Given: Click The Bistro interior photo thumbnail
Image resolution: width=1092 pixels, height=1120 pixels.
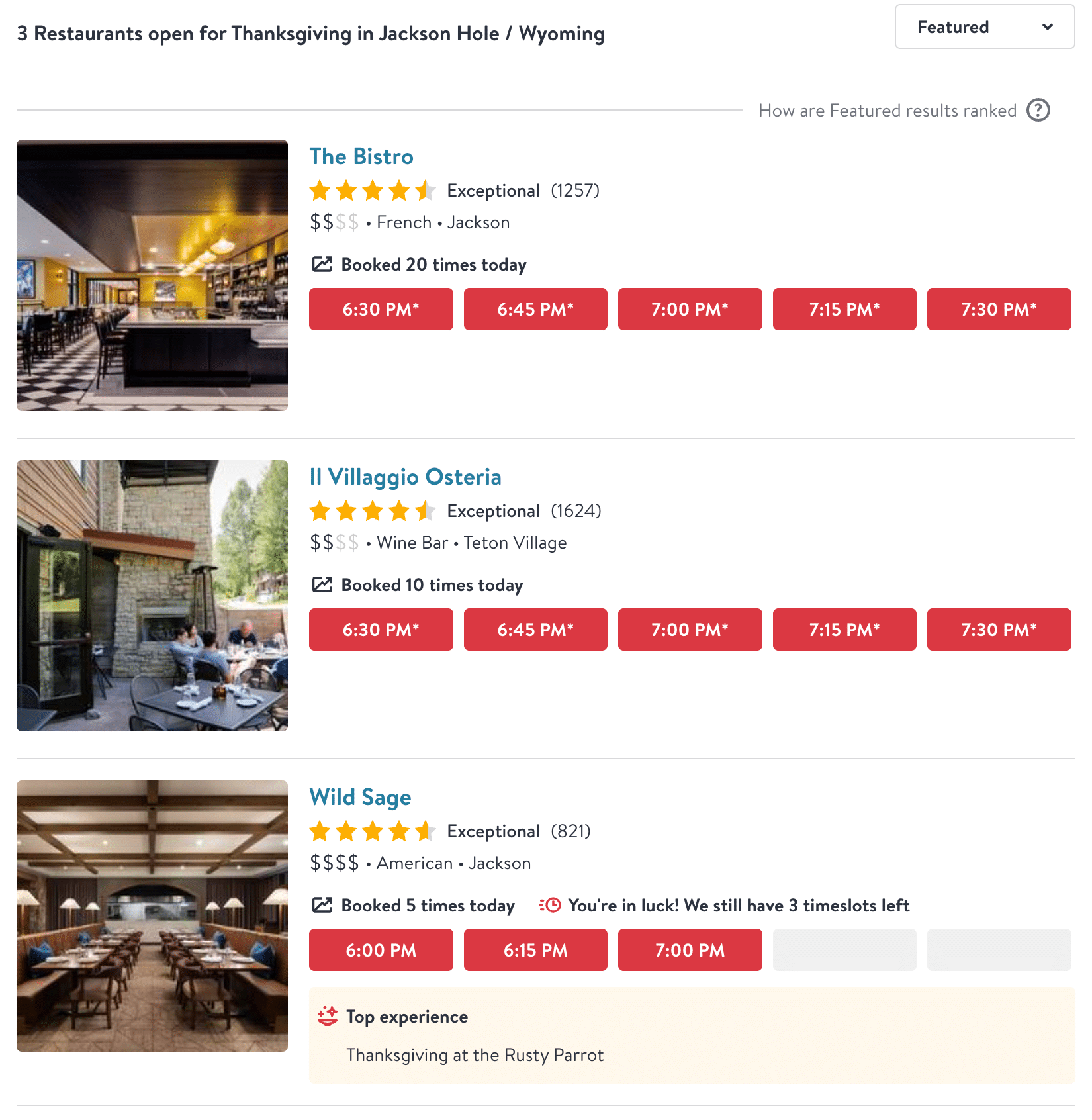Looking at the screenshot, I should pyautogui.click(x=152, y=275).
